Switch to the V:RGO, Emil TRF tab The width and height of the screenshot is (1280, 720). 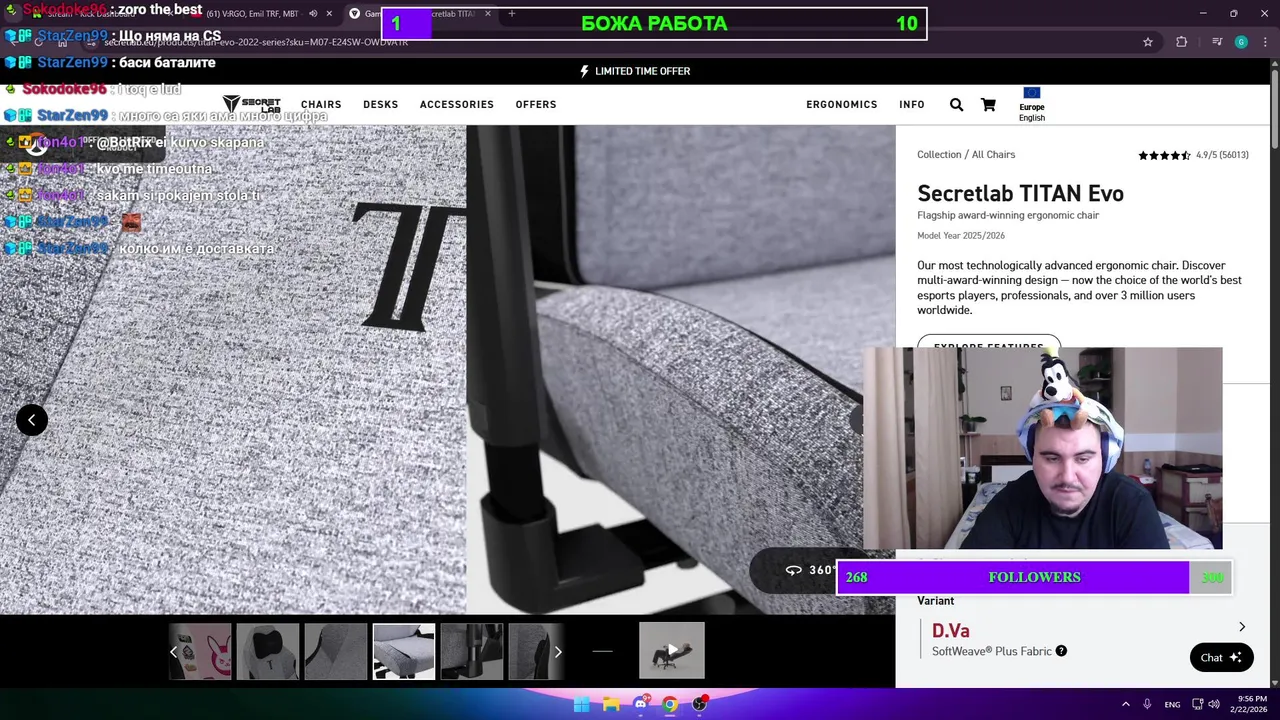[253, 14]
